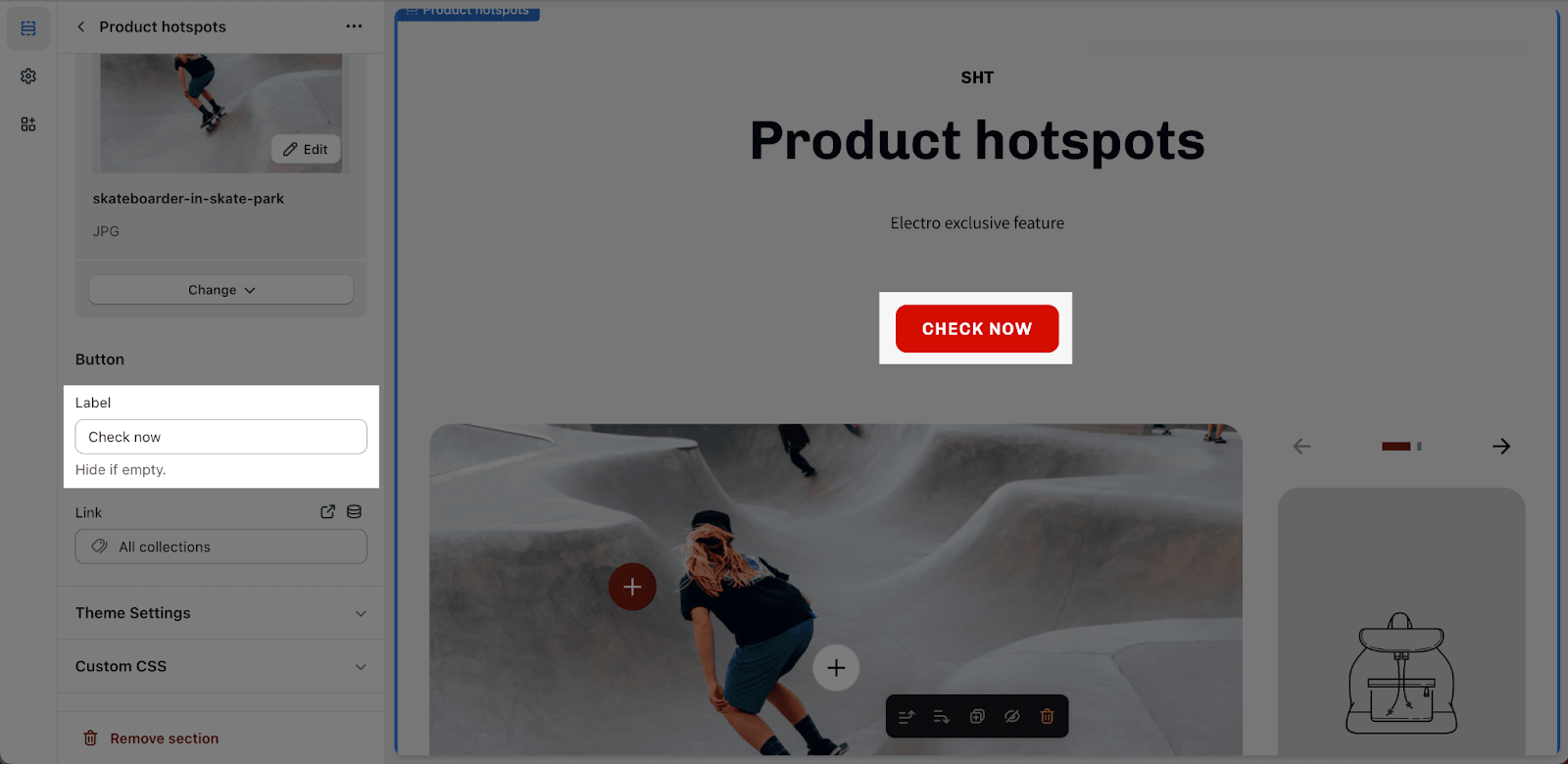The width and height of the screenshot is (1568, 764).
Task: Open the three-dot menu for Product hotspots
Action: point(354,26)
